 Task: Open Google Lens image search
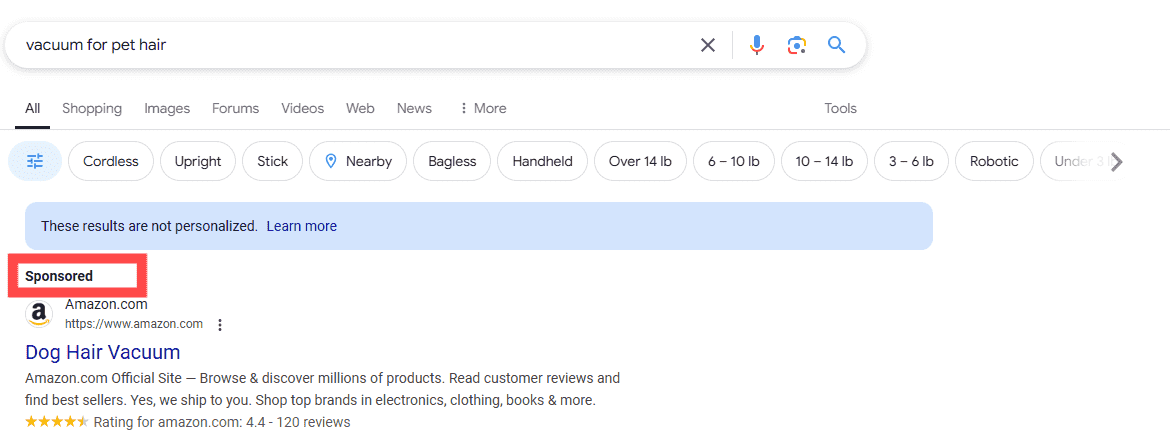click(x=796, y=45)
